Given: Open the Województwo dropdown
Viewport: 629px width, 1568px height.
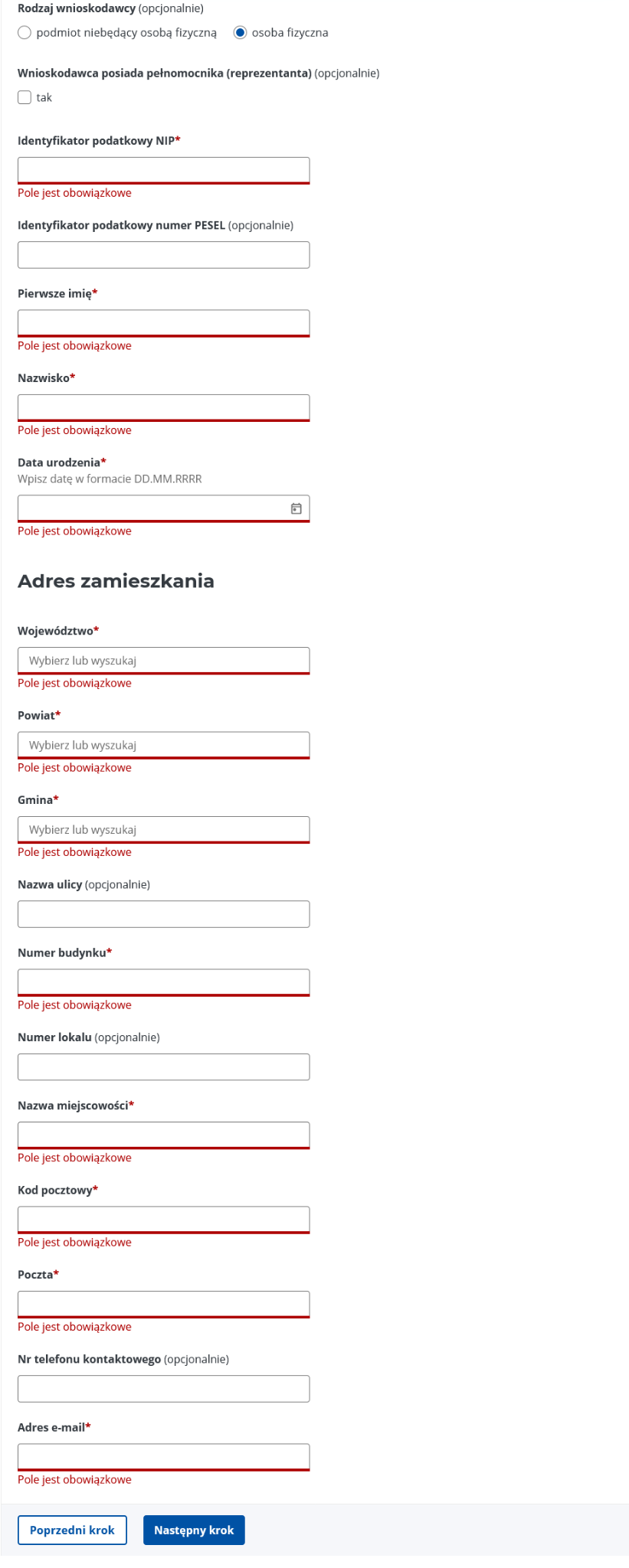Looking at the screenshot, I should tap(164, 661).
